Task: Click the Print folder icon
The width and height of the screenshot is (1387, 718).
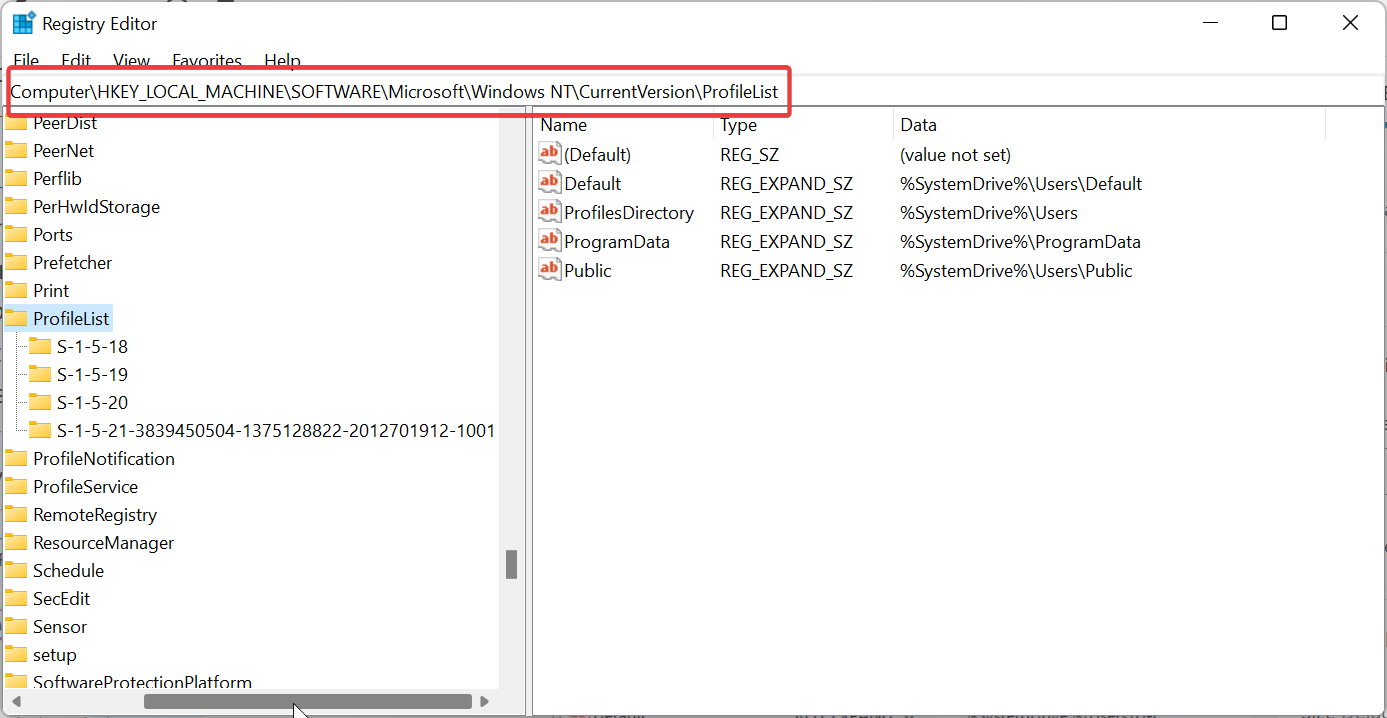Action: click(x=16, y=291)
